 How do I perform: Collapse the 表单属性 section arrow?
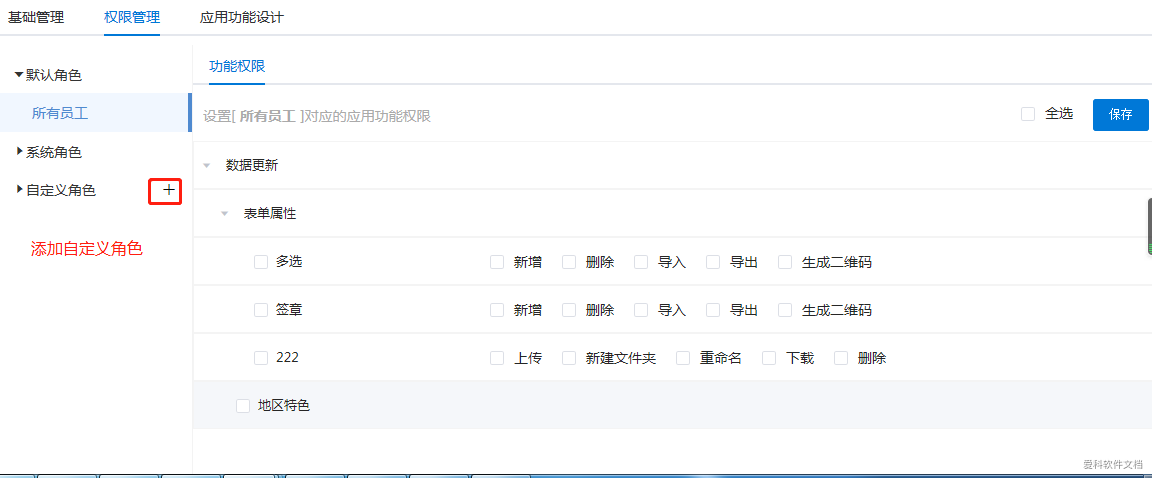tap(225, 214)
